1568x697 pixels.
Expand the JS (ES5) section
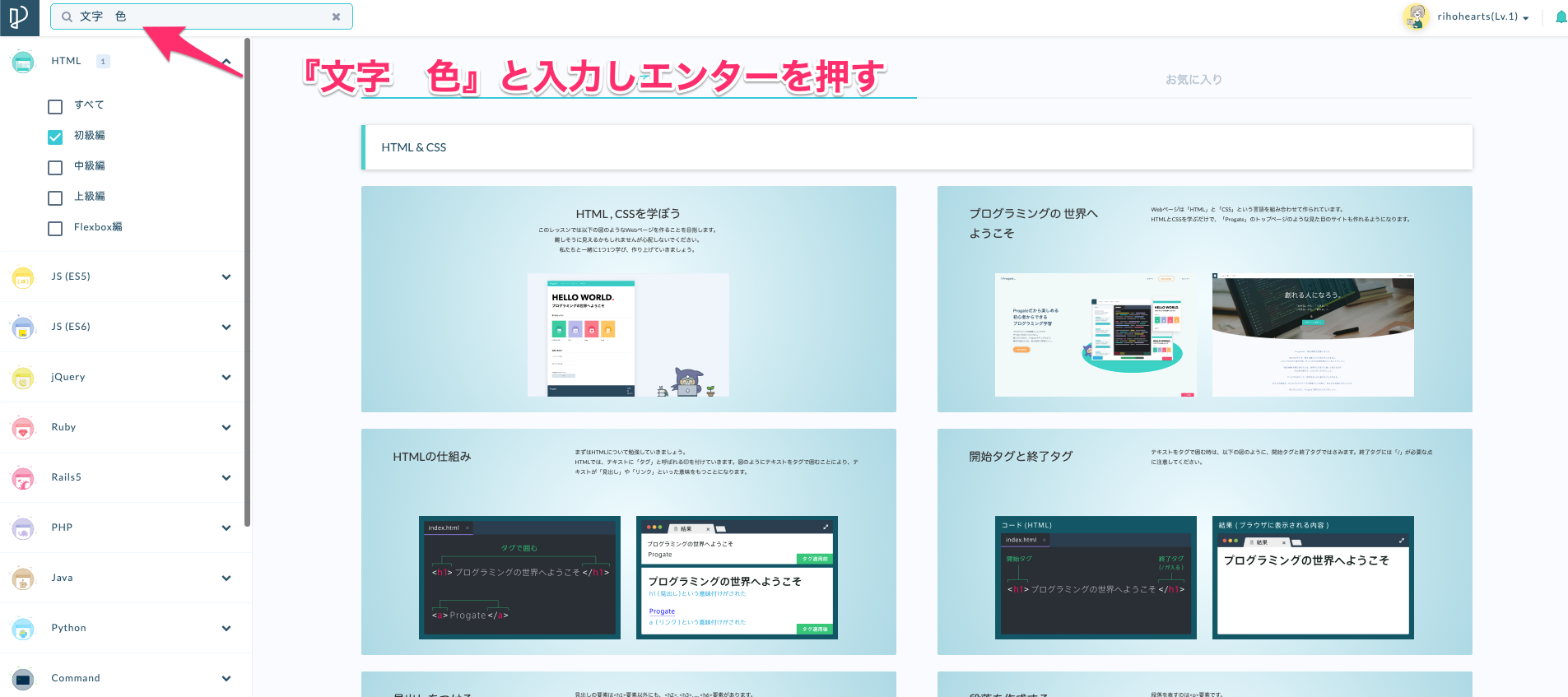(x=226, y=277)
